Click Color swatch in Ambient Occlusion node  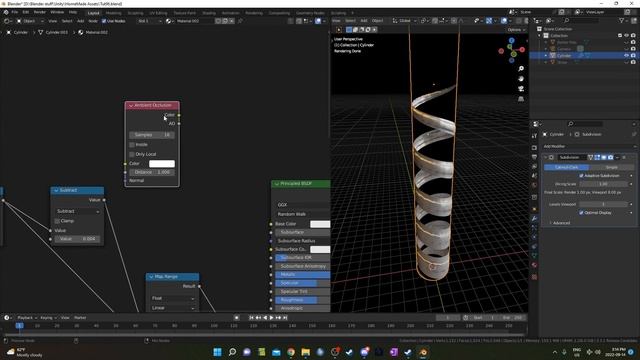(x=162, y=164)
